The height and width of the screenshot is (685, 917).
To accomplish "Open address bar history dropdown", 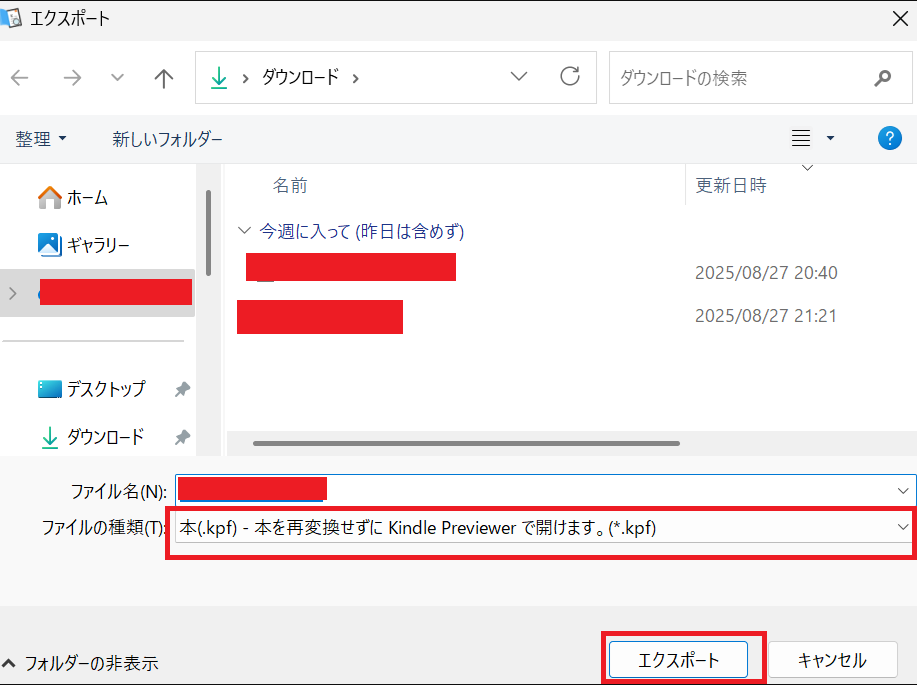I will tap(519, 77).
